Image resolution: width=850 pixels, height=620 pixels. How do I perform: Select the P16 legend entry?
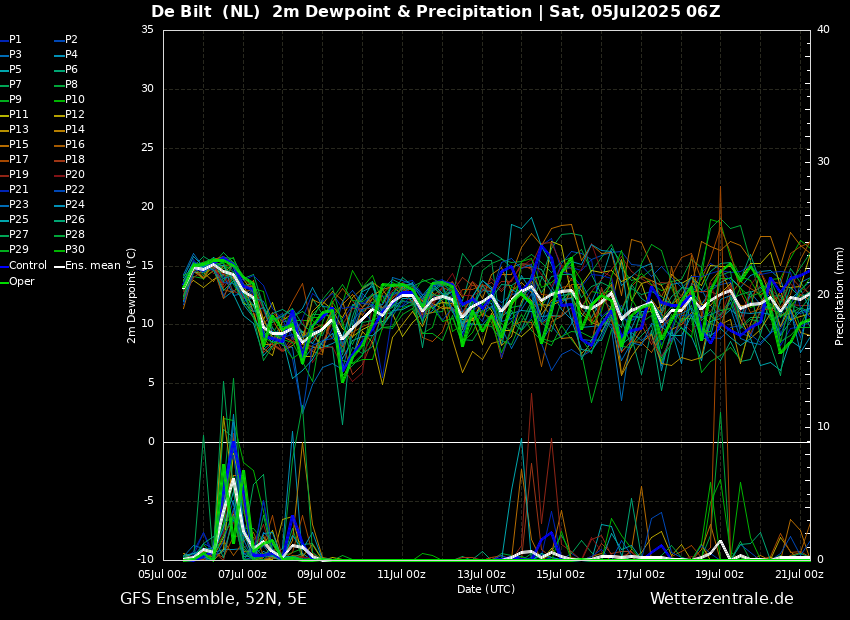click(75, 145)
